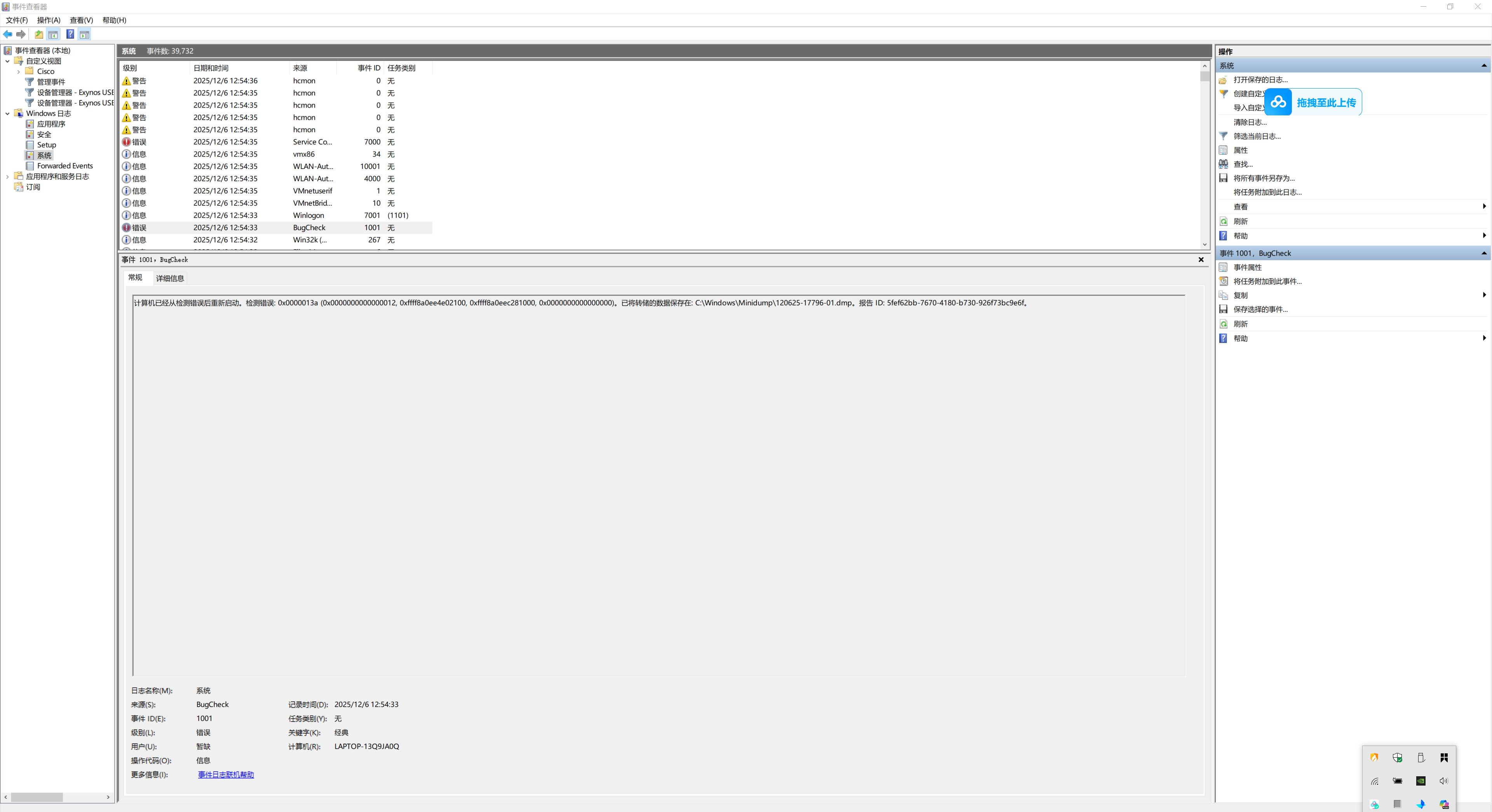The image size is (1492, 812).
Task: Expand the 应用程序和服务日志 node
Action: pos(7,177)
